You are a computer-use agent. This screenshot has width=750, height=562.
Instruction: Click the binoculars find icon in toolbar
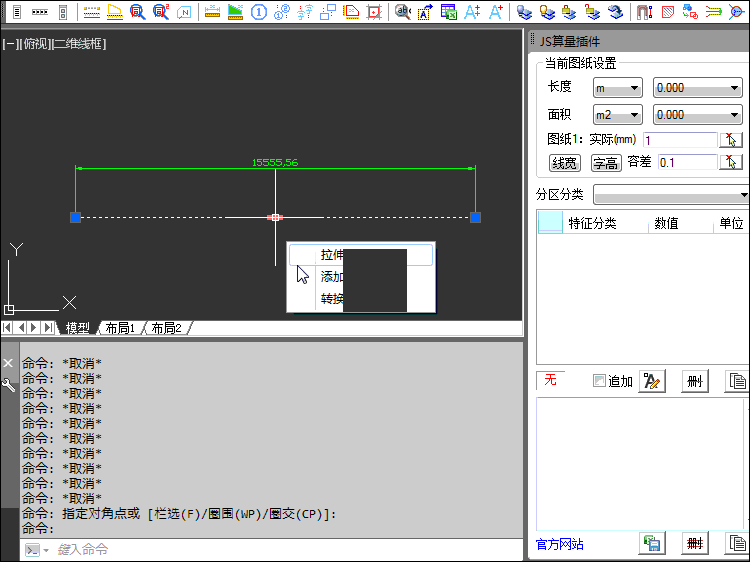tap(402, 12)
